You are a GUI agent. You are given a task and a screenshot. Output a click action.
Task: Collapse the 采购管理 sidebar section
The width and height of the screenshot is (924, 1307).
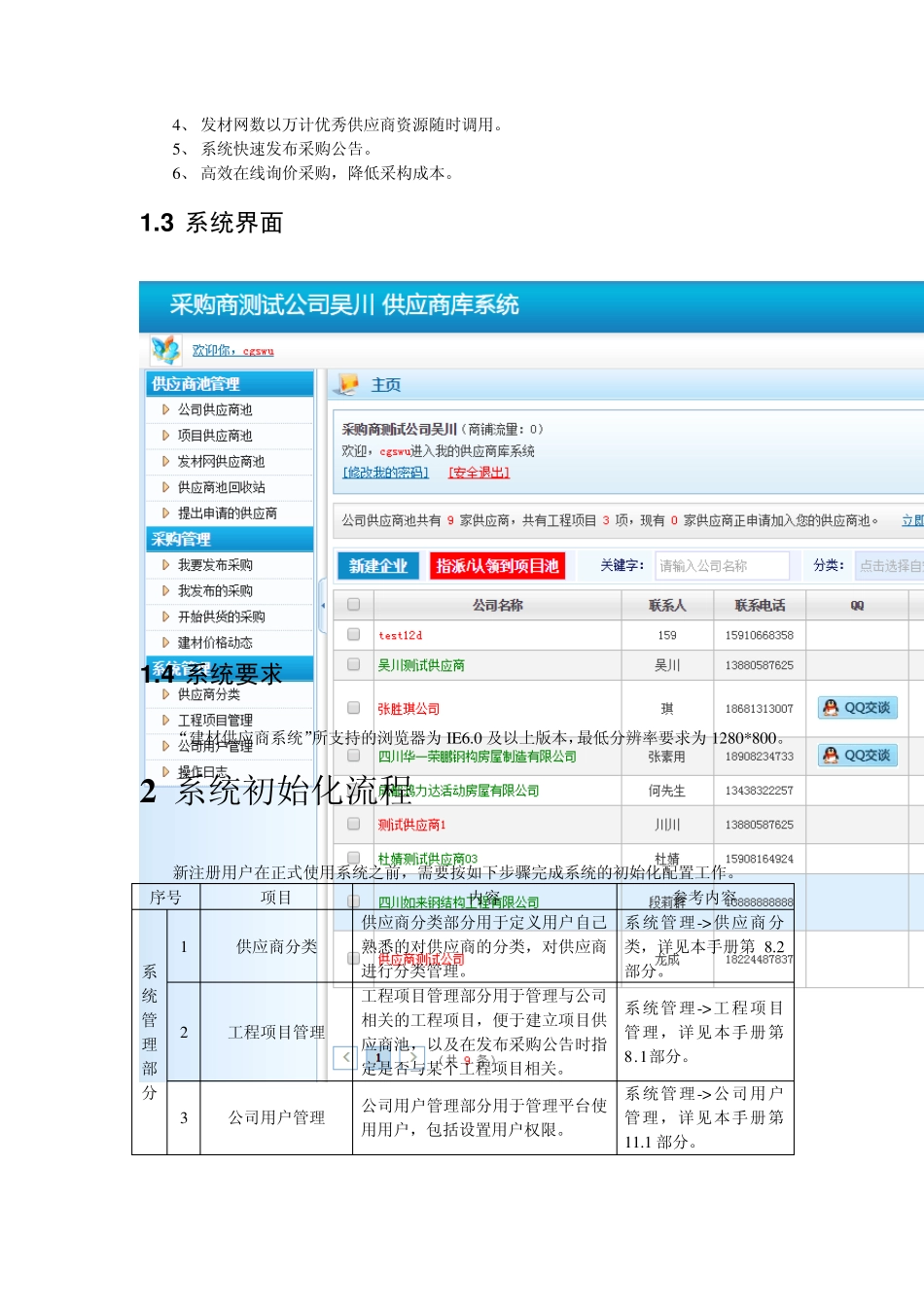(231, 539)
